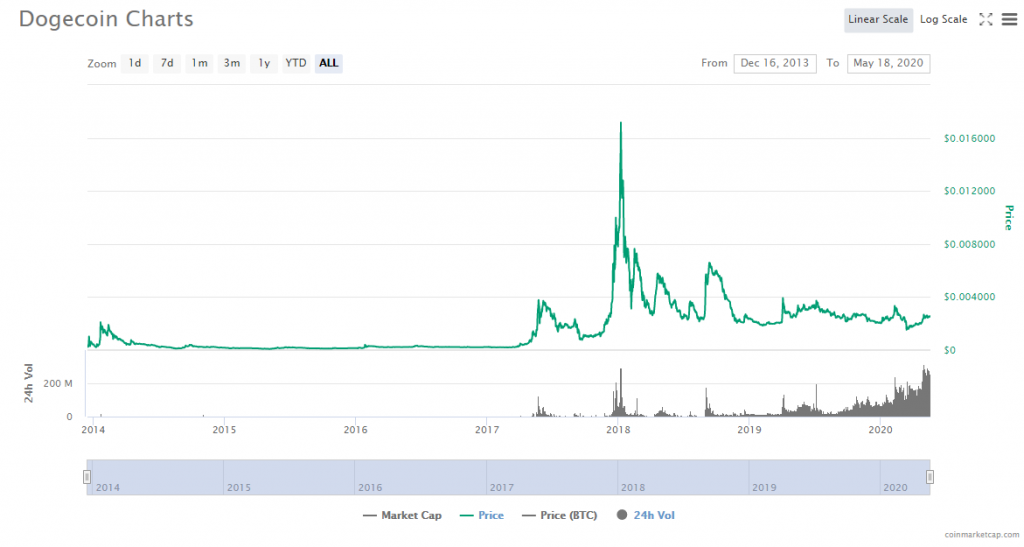Viewport: 1024px width, 547px height.
Task: Edit the To date field May 18, 2020
Action: (888, 63)
